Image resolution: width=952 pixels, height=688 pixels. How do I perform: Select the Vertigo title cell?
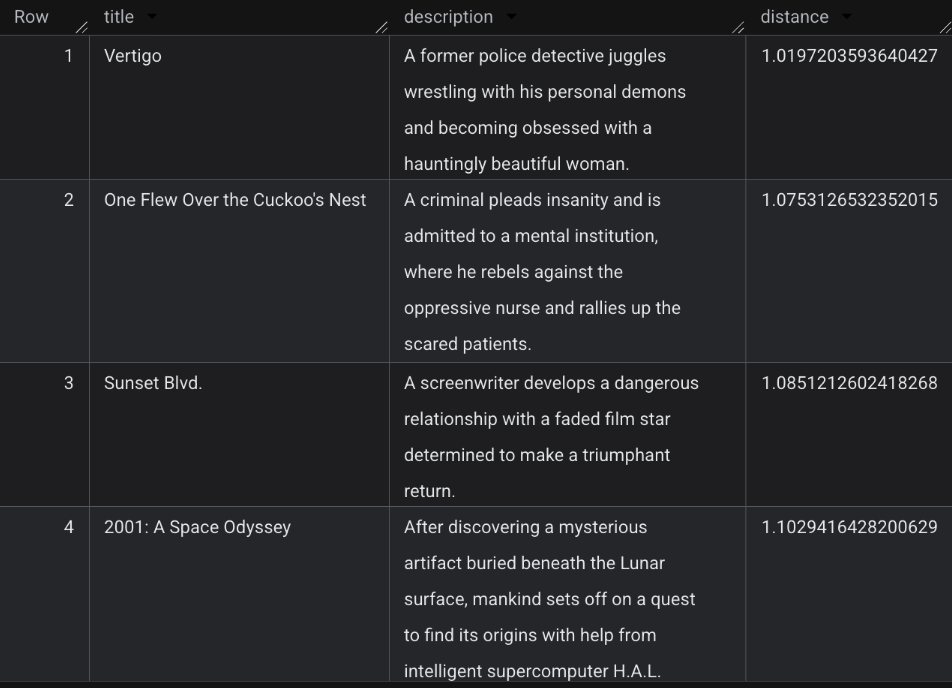(133, 56)
